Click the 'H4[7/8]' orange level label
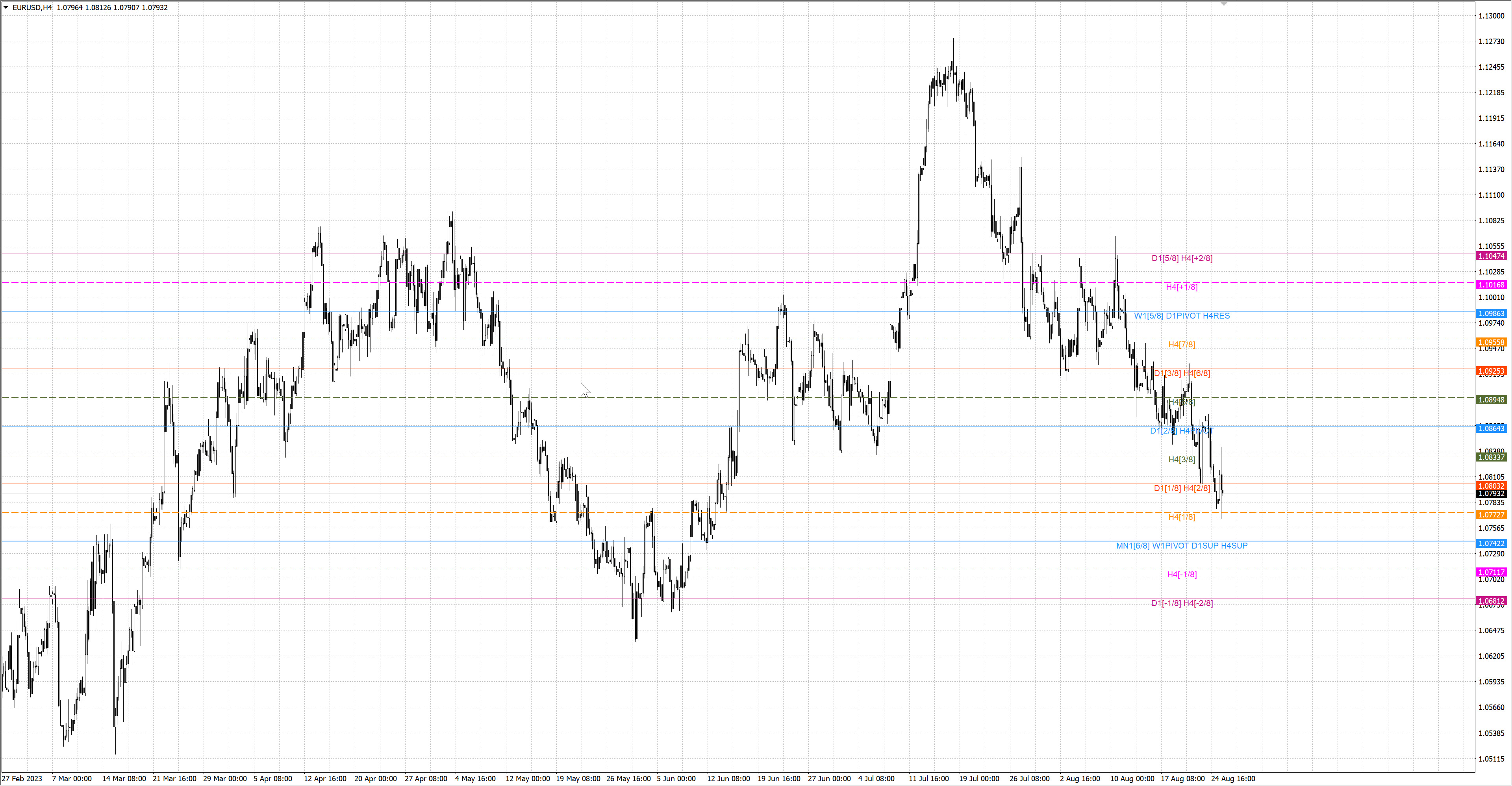 pyautogui.click(x=1182, y=345)
